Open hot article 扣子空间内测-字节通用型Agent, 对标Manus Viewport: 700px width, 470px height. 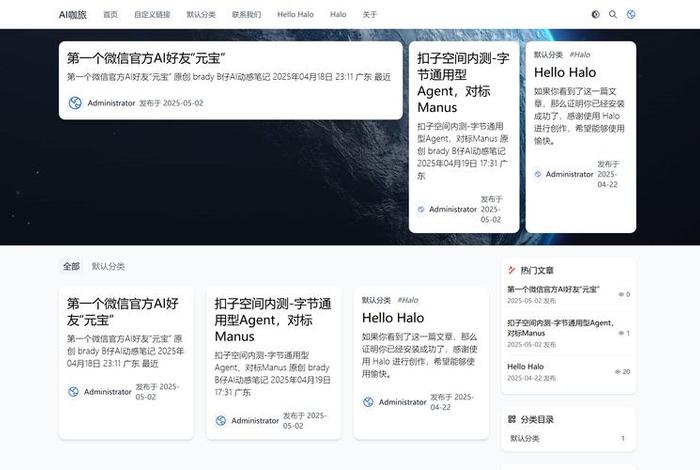coord(560,328)
